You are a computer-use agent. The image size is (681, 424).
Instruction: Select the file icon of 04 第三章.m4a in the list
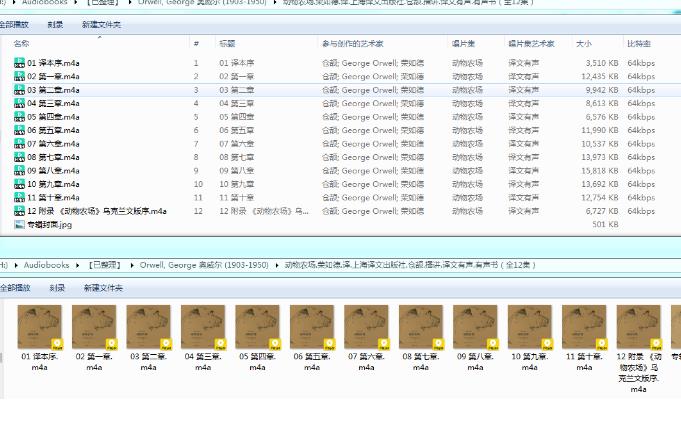19,103
